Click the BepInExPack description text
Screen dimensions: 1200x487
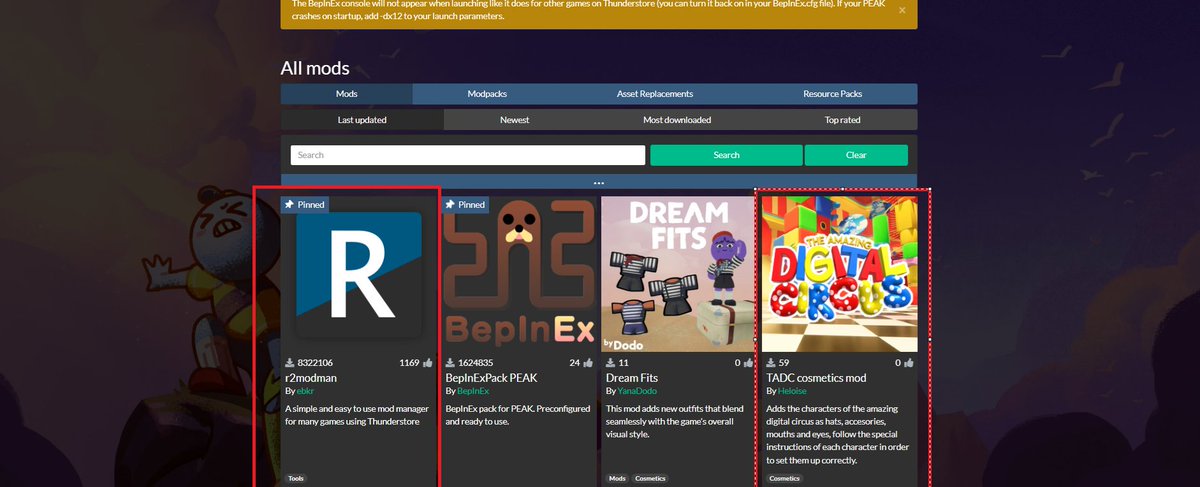517,415
